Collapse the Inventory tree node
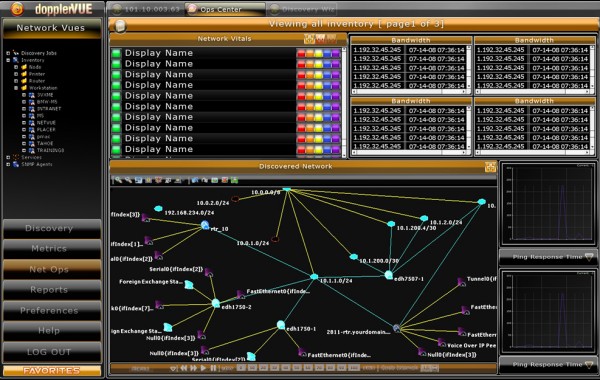 click(x=8, y=60)
